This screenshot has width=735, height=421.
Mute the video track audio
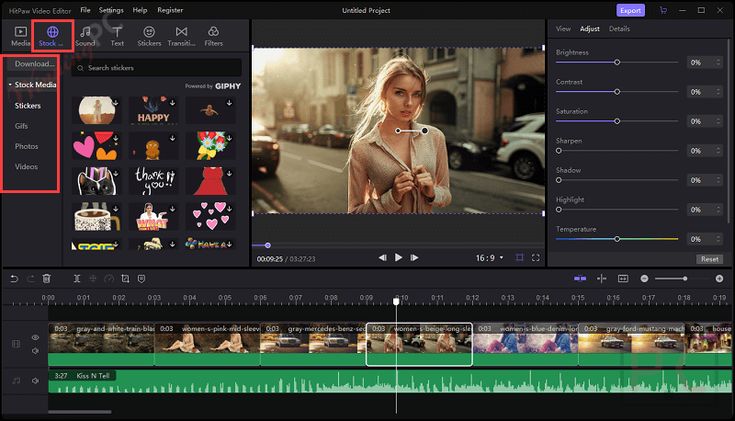35,351
